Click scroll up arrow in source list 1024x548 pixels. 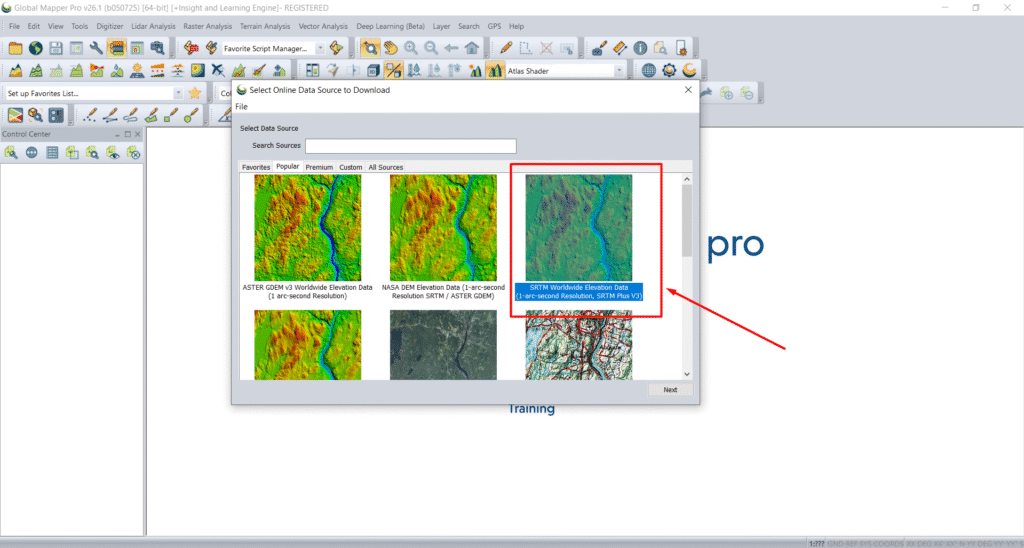(687, 179)
